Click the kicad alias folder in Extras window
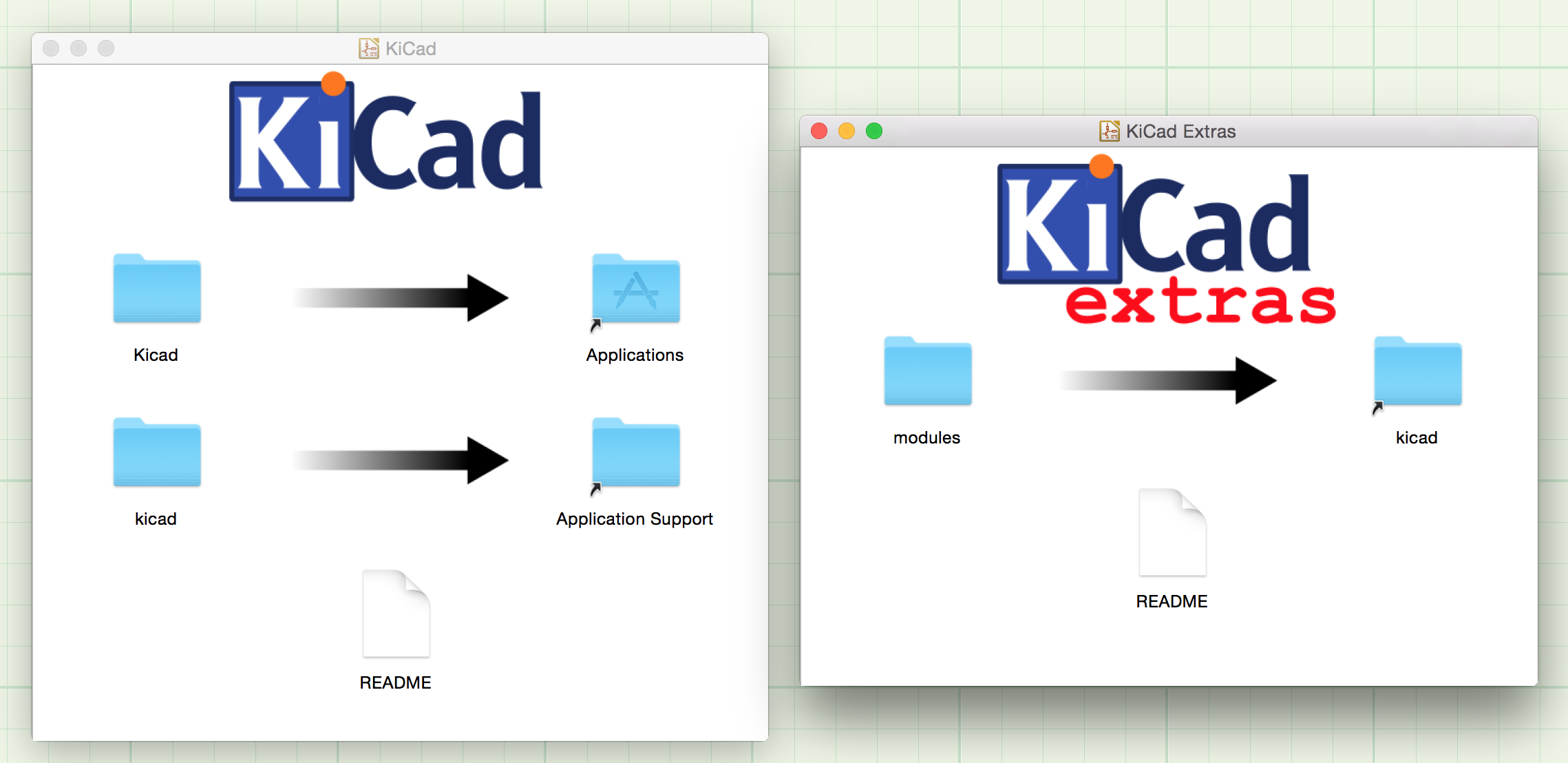This screenshot has width=1568, height=763. tap(1417, 372)
